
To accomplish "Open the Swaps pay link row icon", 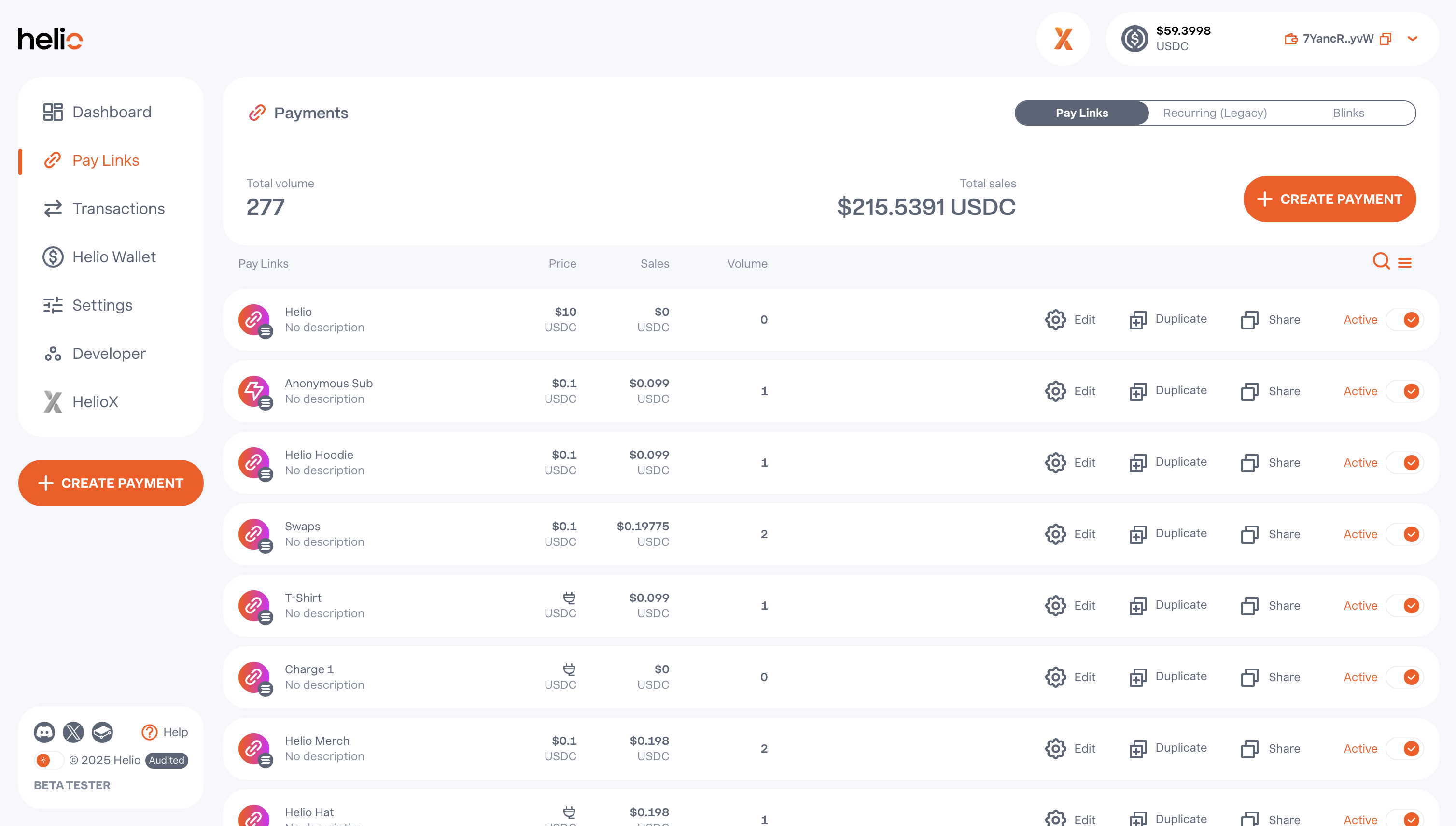I will tap(254, 534).
